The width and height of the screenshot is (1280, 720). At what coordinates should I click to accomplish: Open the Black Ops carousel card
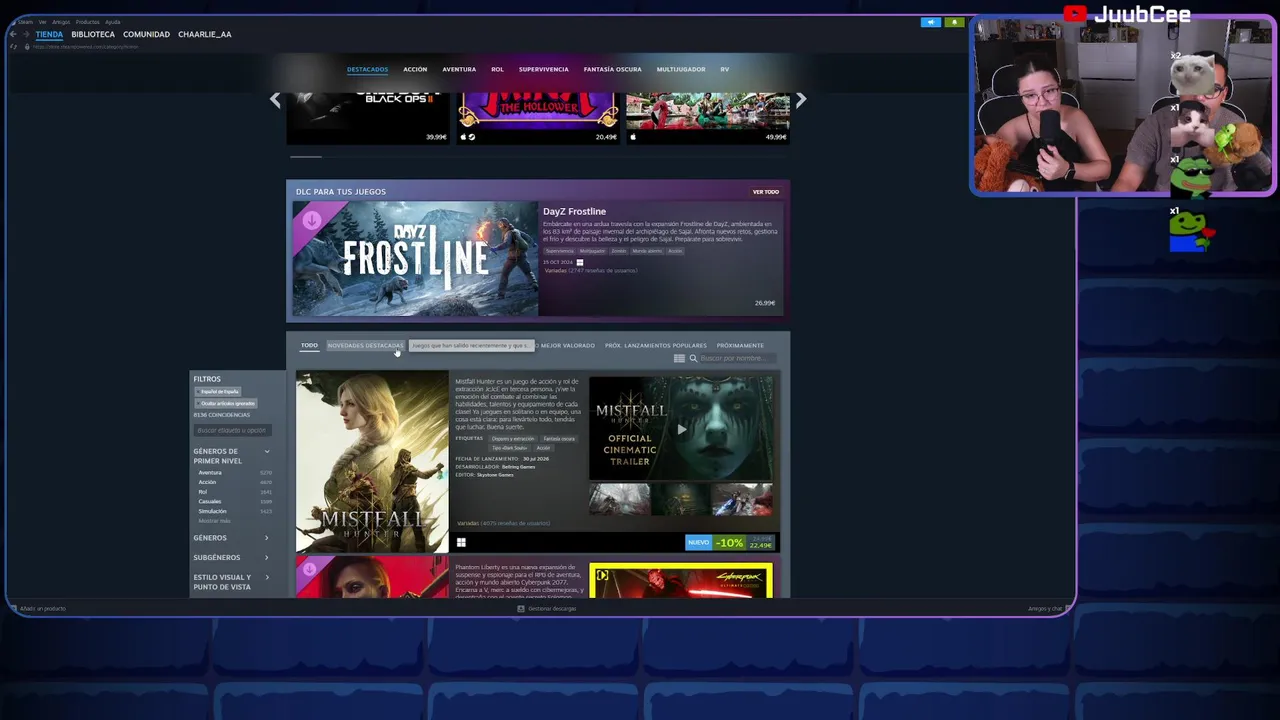[368, 118]
